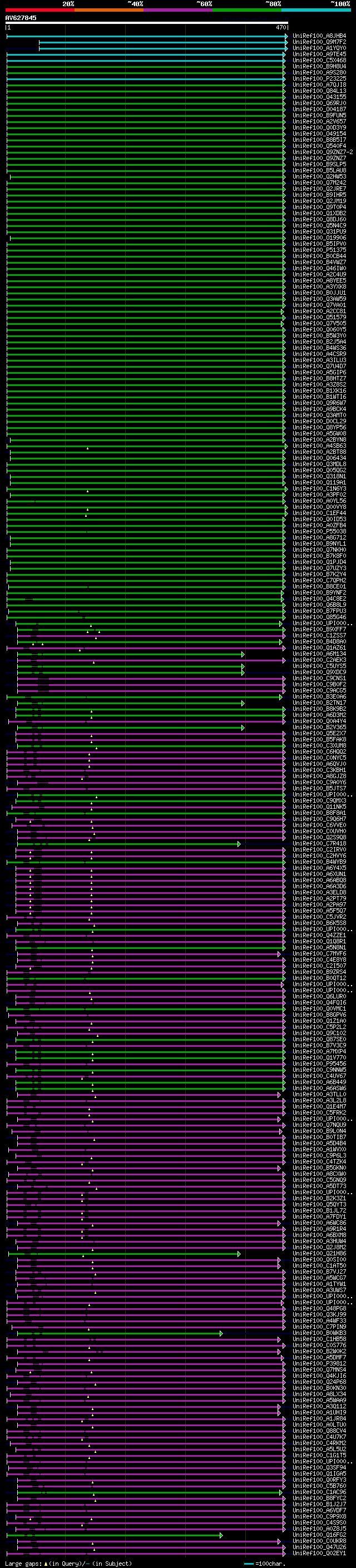Select the UniRef100_Q9ZNZ7-2 label
Viewport: 356px width, 1568px height.
[323, 152]
